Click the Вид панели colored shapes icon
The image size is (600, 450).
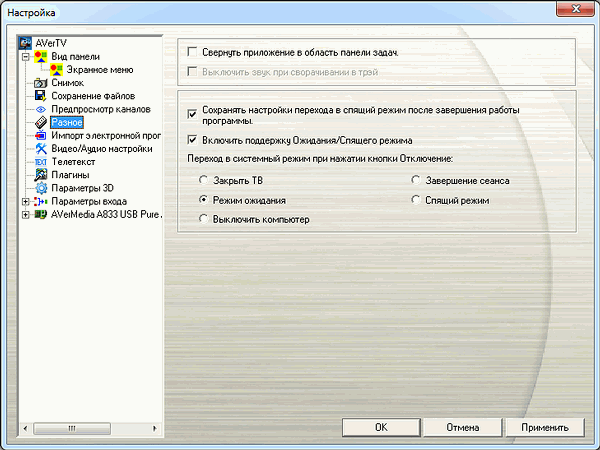point(41,57)
